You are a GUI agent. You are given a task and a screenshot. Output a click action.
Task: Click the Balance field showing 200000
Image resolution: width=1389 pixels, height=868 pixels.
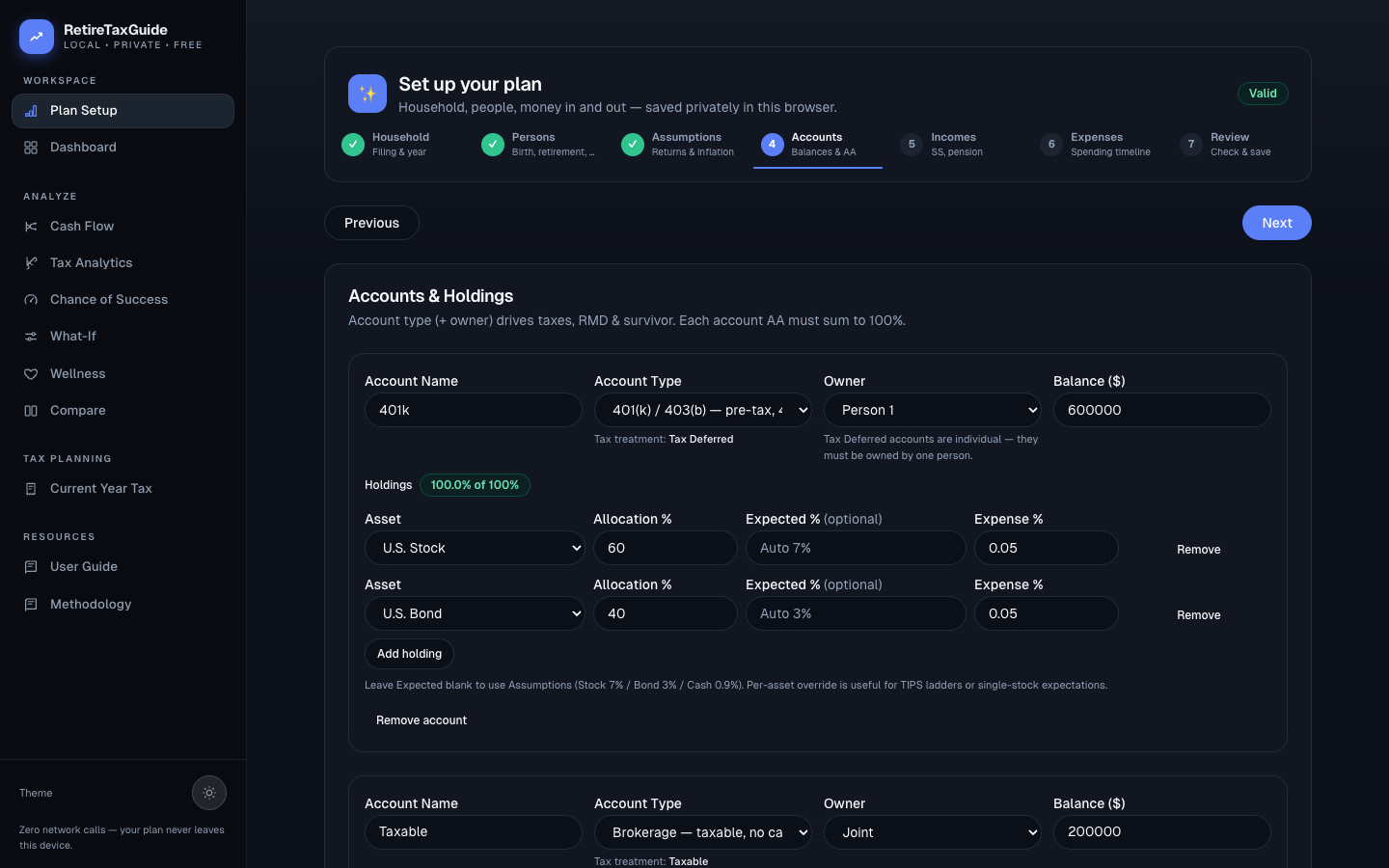[1162, 832]
